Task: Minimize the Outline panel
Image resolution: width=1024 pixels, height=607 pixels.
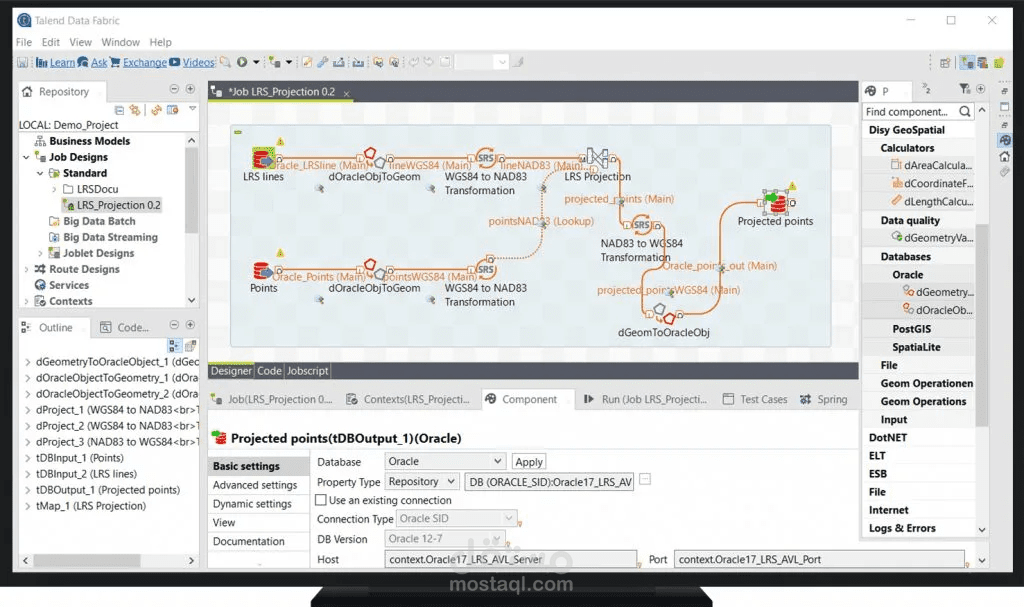Action: coord(174,325)
